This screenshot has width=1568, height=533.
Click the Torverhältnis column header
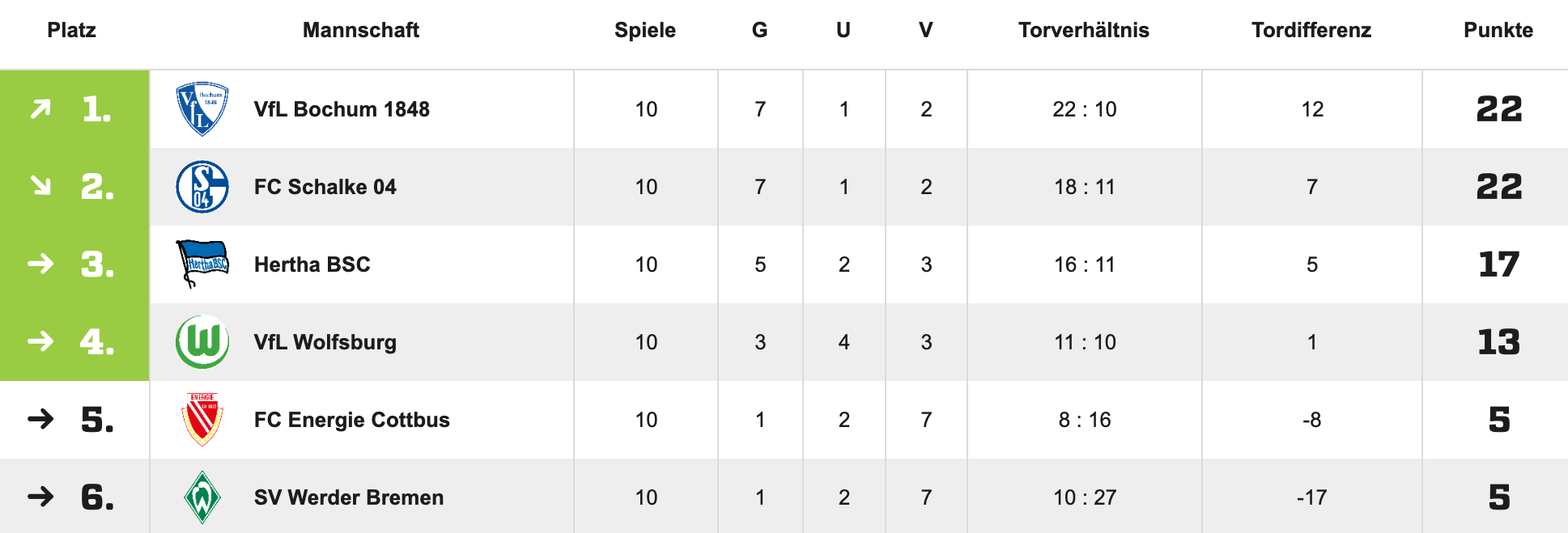tap(1083, 31)
